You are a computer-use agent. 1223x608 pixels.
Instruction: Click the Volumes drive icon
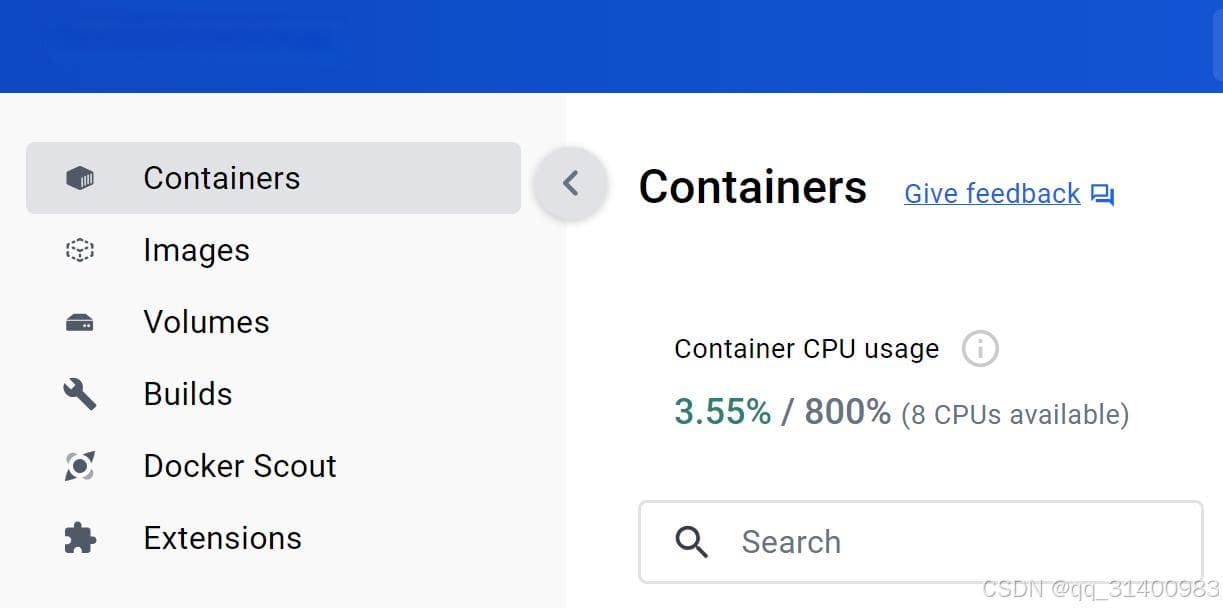pos(80,322)
